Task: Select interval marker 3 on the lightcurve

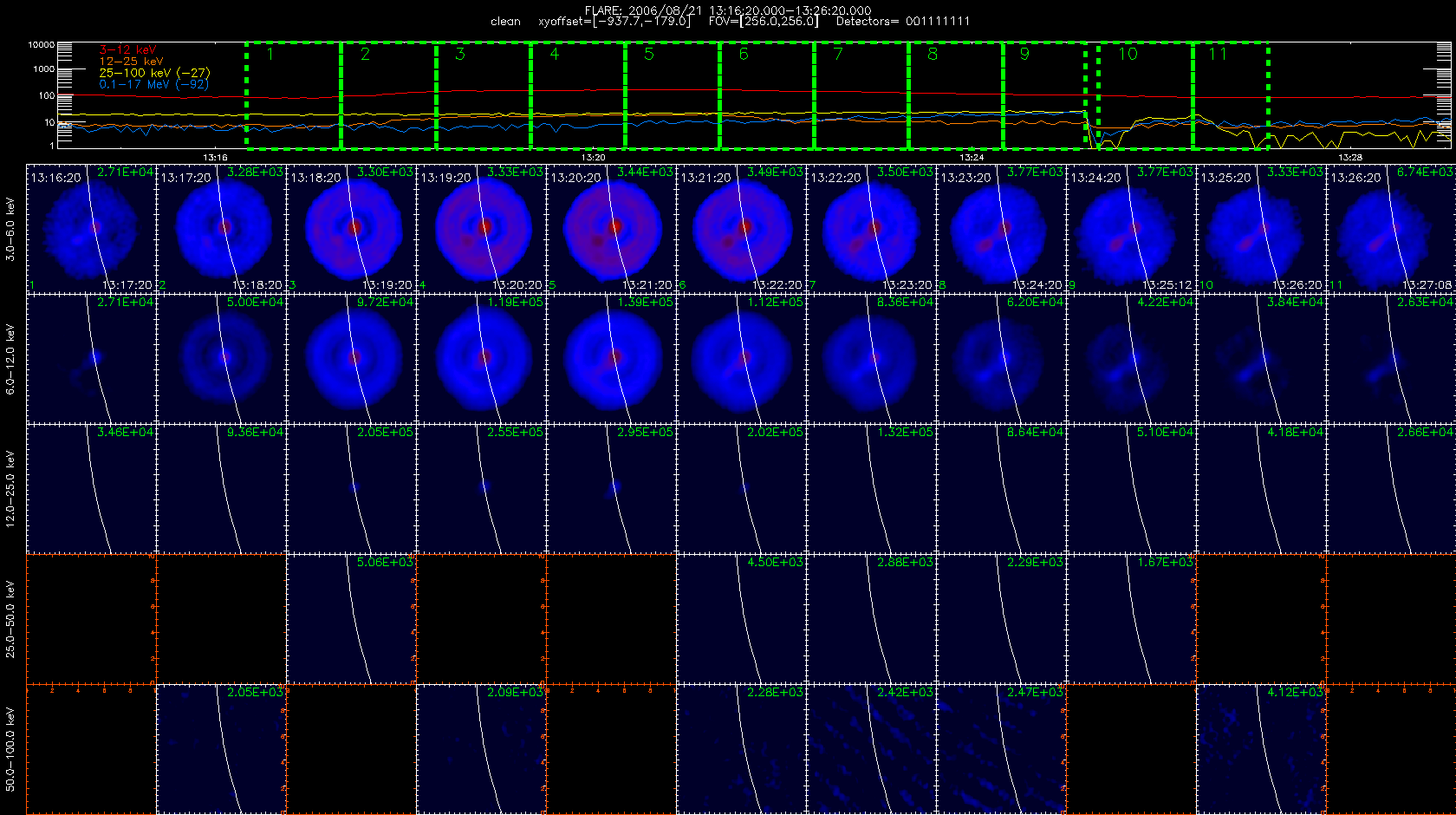Action: coord(459,55)
